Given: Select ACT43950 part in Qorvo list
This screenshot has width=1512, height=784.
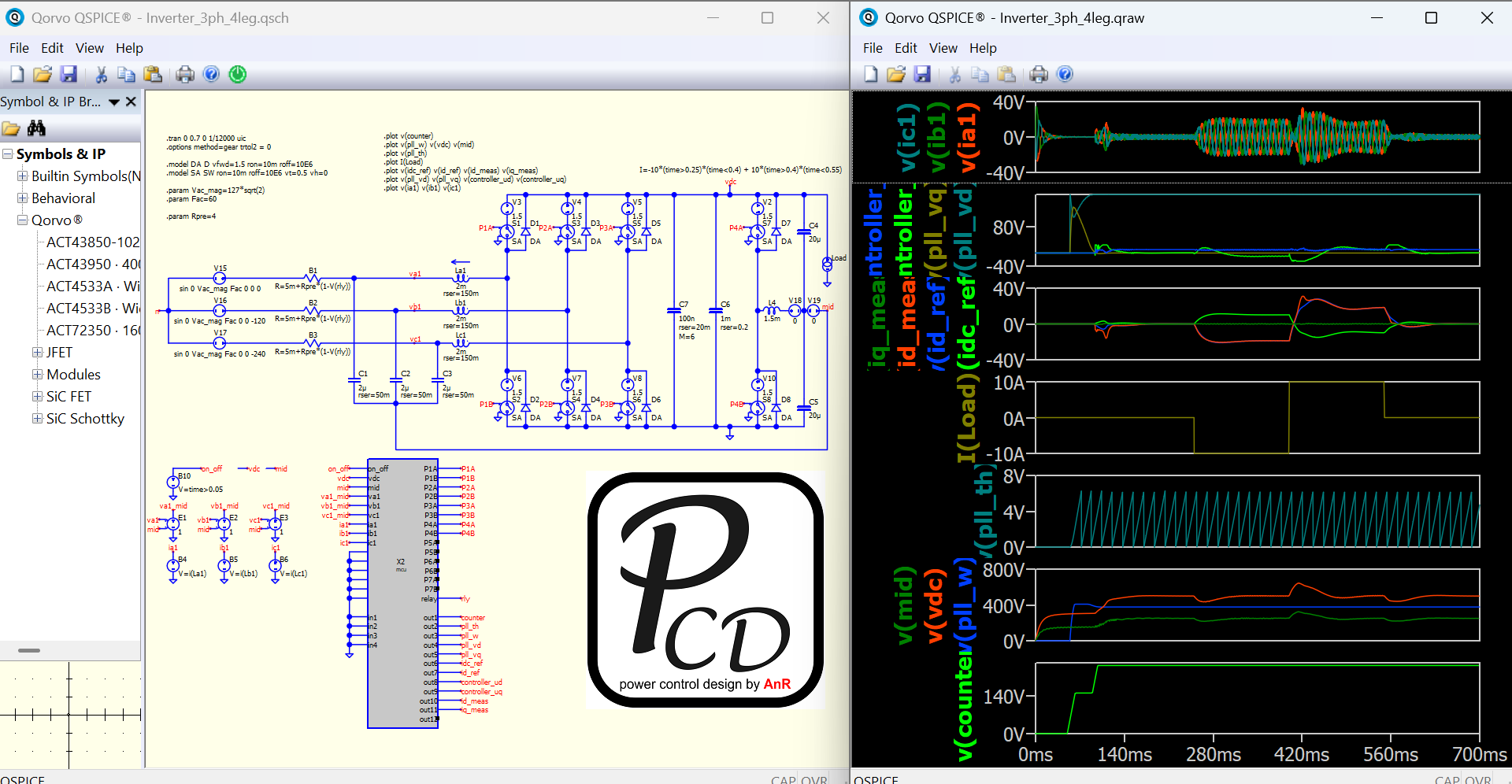Looking at the screenshot, I should point(93,264).
